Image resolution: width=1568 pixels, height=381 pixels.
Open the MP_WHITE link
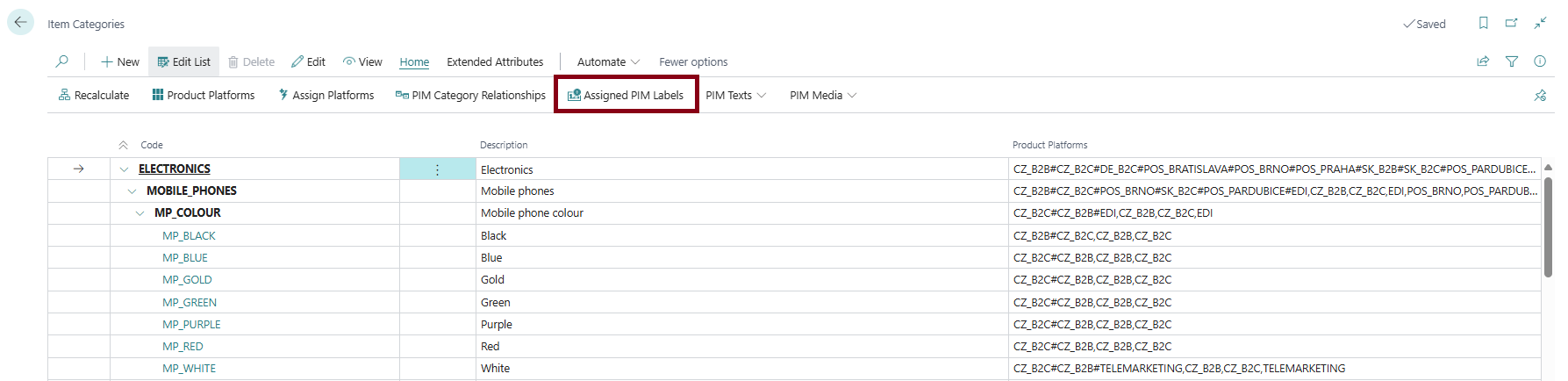(189, 369)
